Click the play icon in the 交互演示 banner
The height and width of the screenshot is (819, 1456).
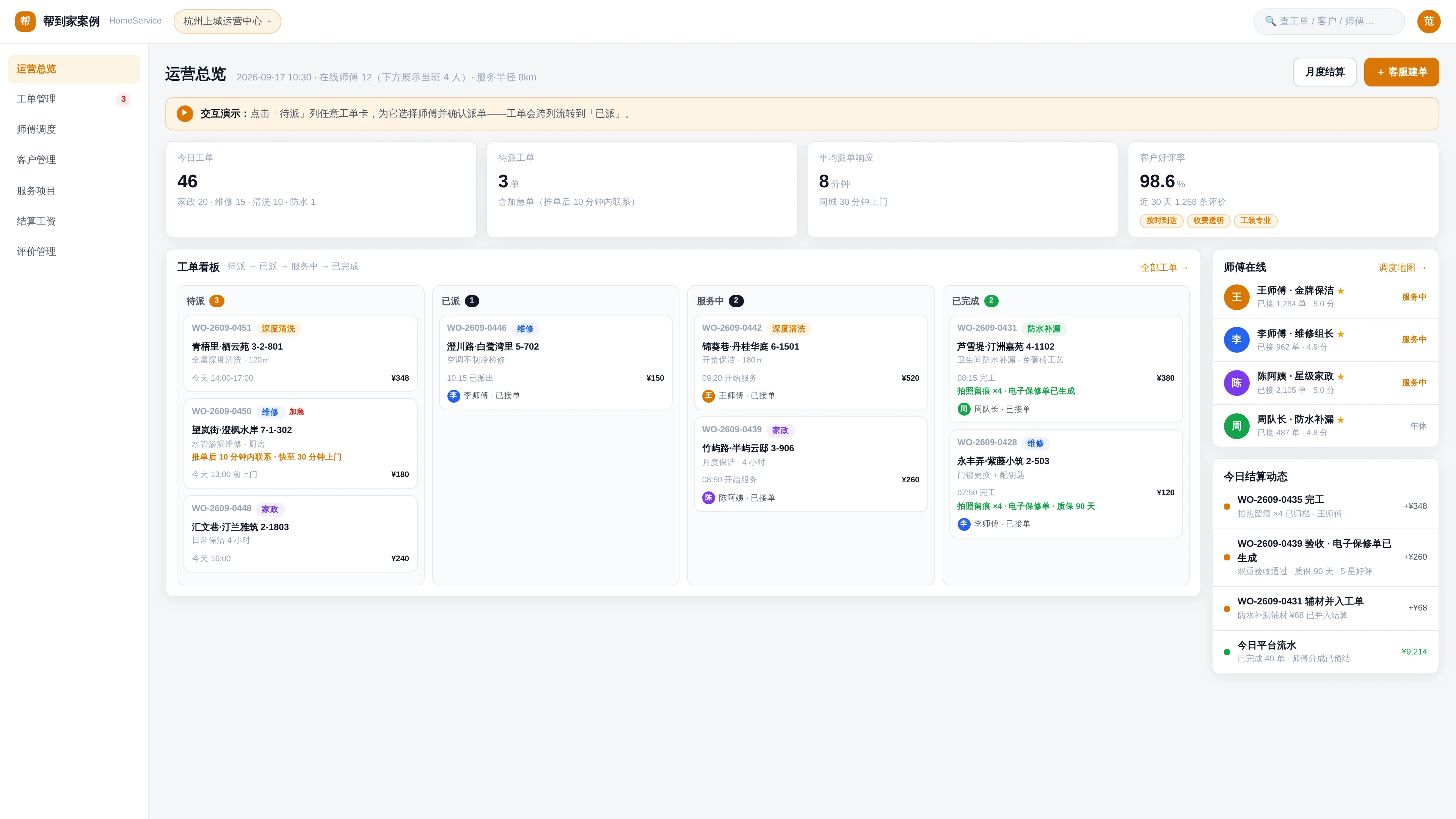click(185, 114)
